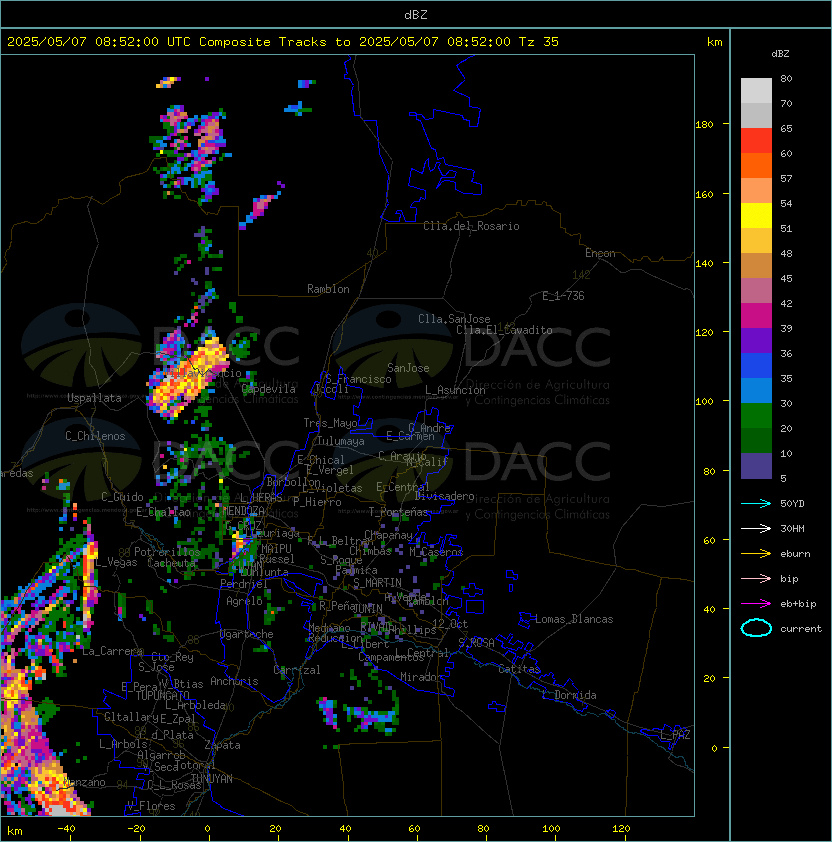Click the 'Capdevila' place label
Viewport: 832px width, 842px height.
pyautogui.click(x=269, y=389)
